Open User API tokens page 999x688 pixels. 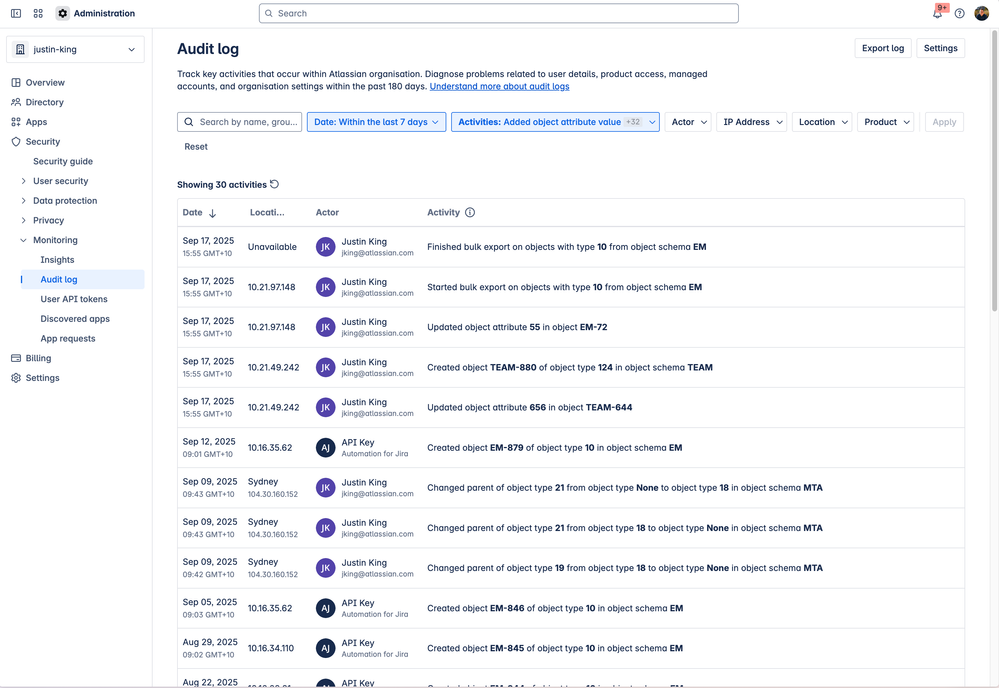click(74, 299)
